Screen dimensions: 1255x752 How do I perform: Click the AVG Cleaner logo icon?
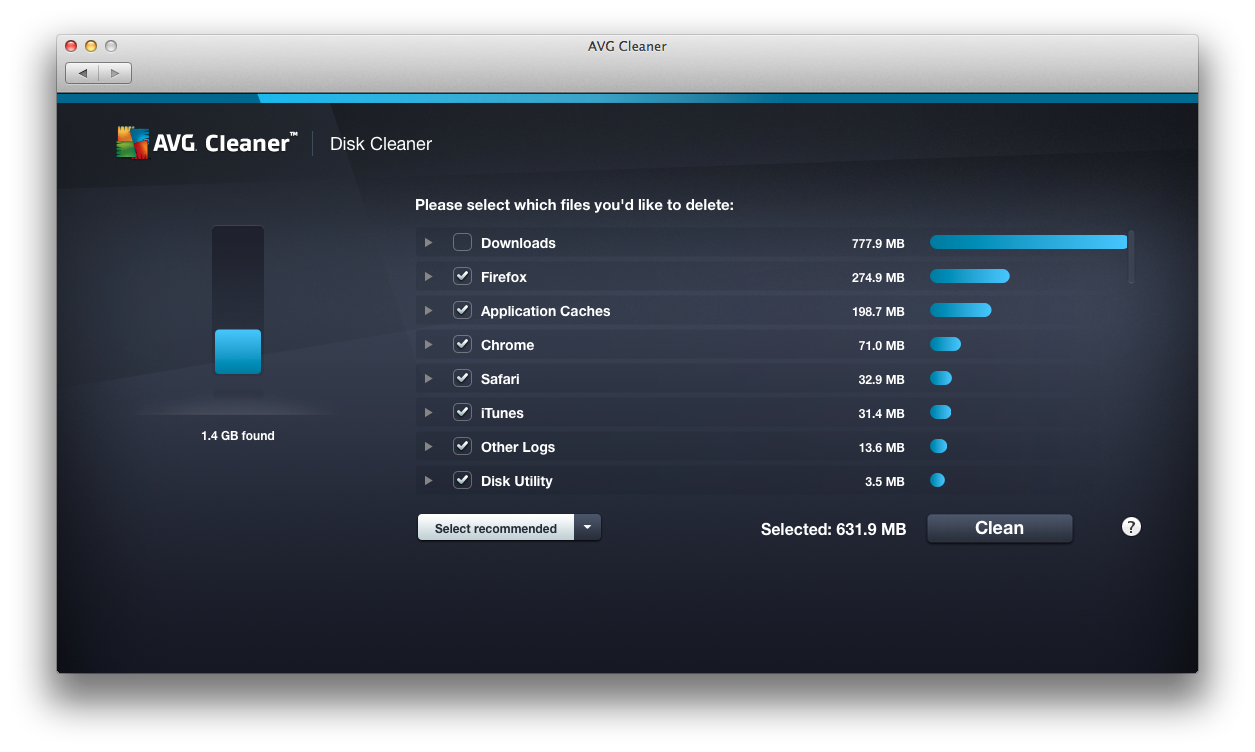click(132, 143)
